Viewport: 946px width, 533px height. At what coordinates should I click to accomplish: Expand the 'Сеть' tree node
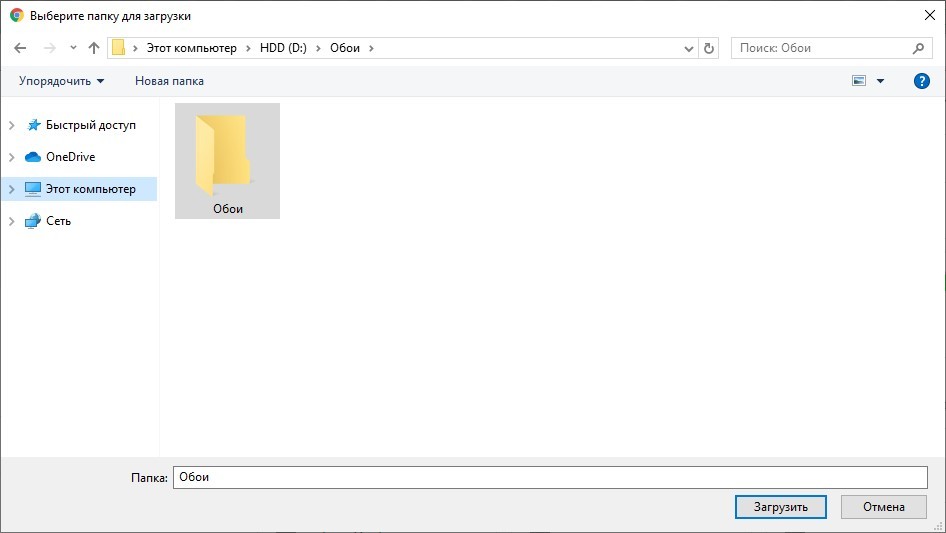click(x=11, y=221)
